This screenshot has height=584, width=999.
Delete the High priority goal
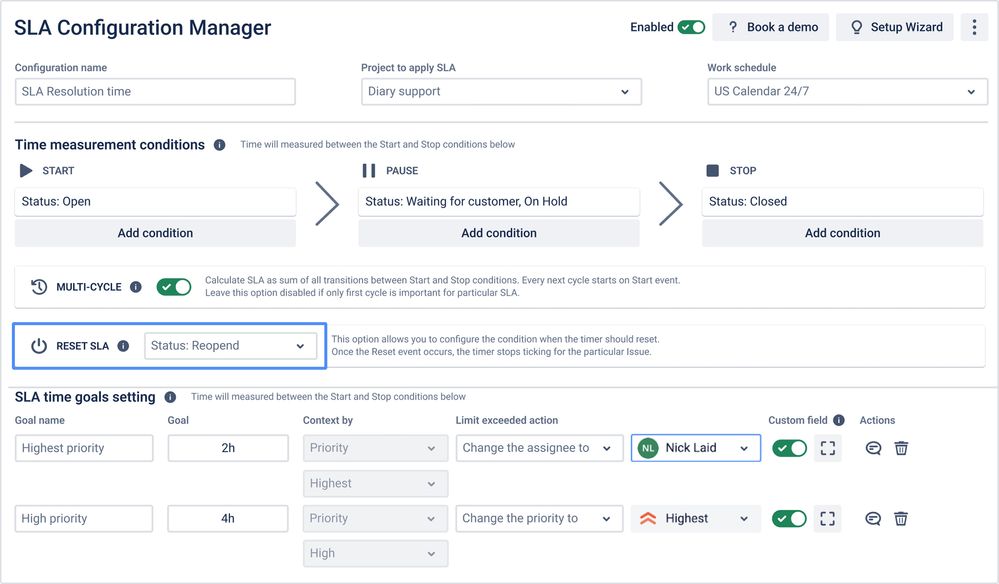pyautogui.click(x=901, y=519)
